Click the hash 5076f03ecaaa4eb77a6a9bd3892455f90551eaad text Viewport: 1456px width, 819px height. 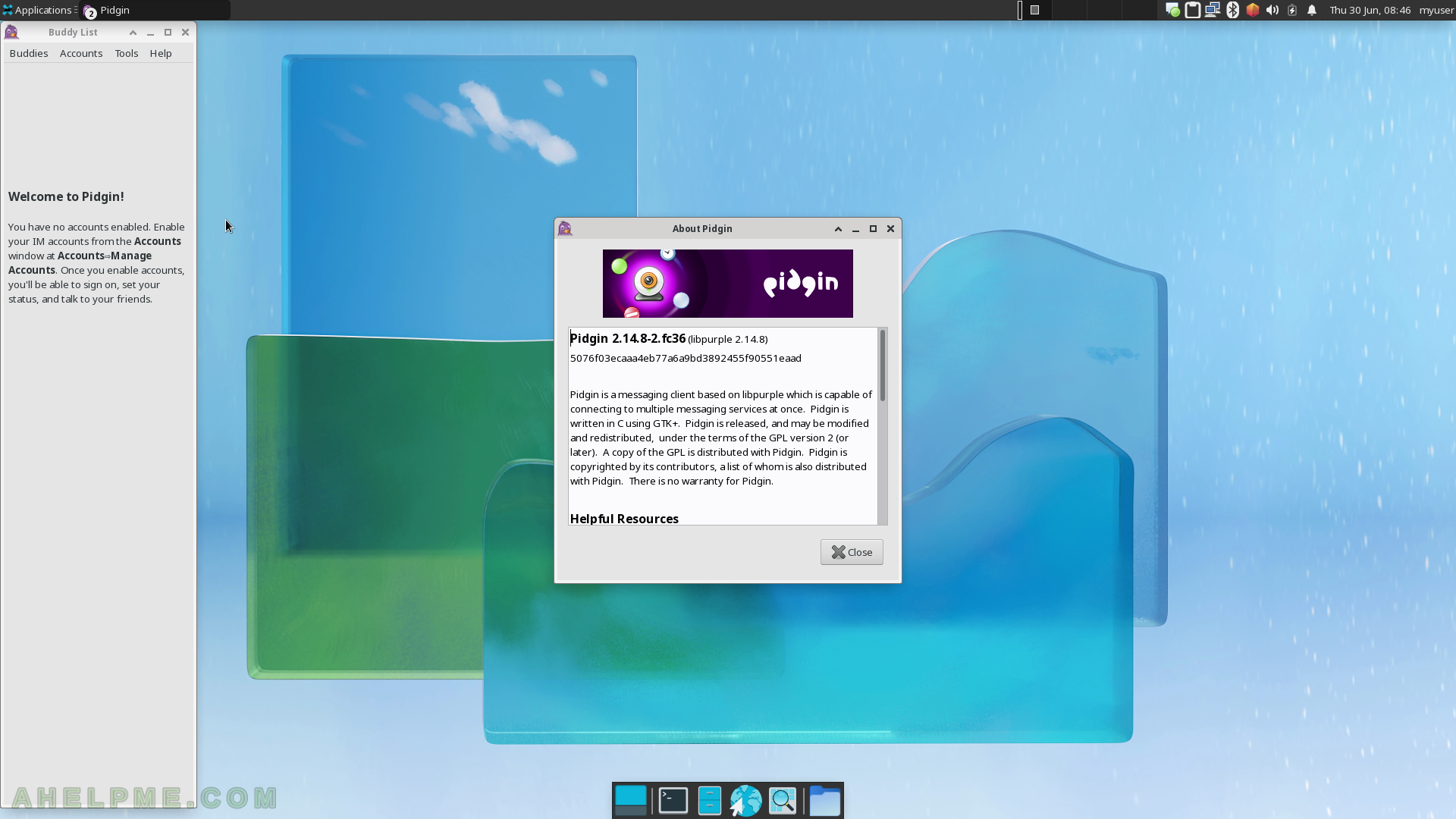pyautogui.click(x=686, y=358)
